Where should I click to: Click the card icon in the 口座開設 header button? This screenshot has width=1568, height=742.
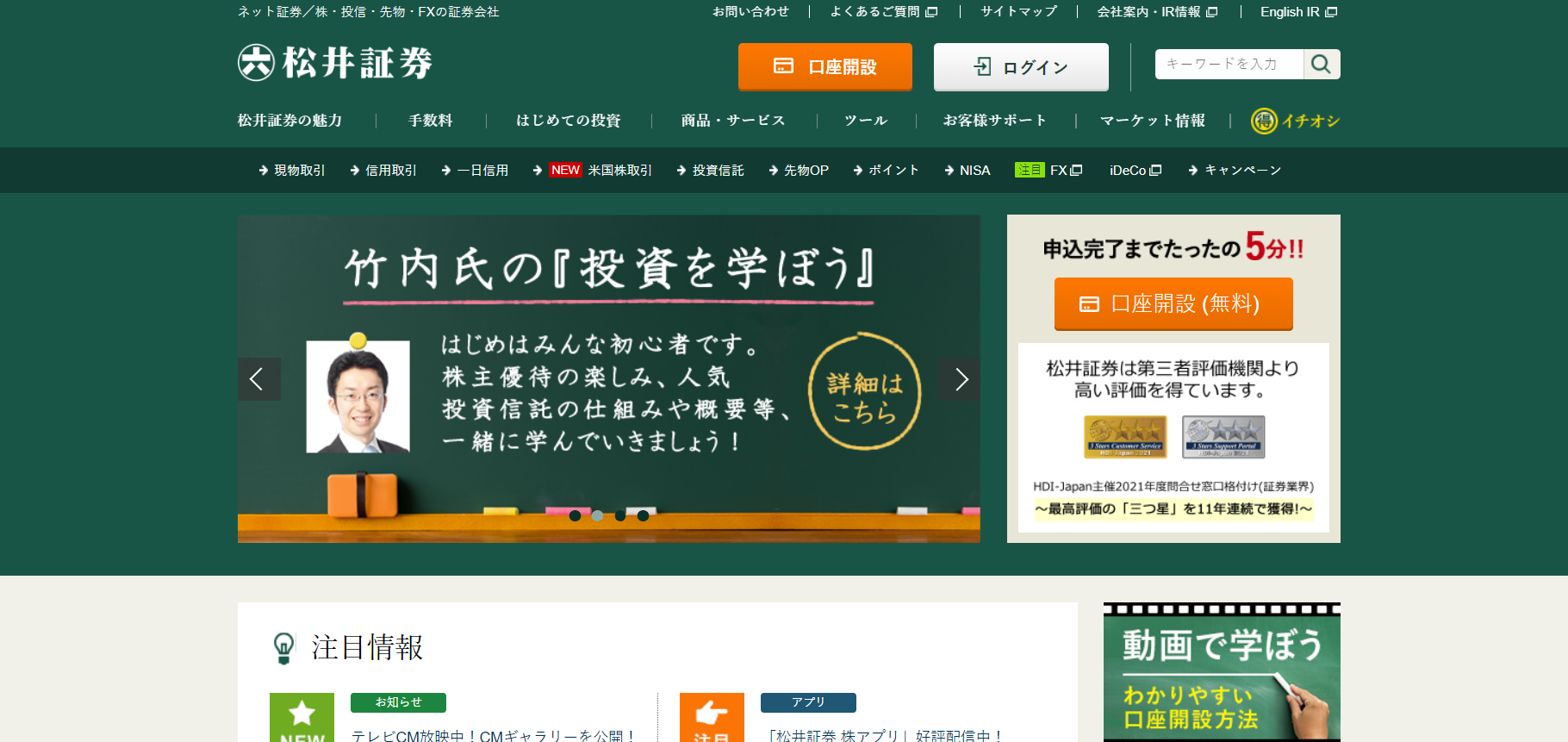[783, 66]
